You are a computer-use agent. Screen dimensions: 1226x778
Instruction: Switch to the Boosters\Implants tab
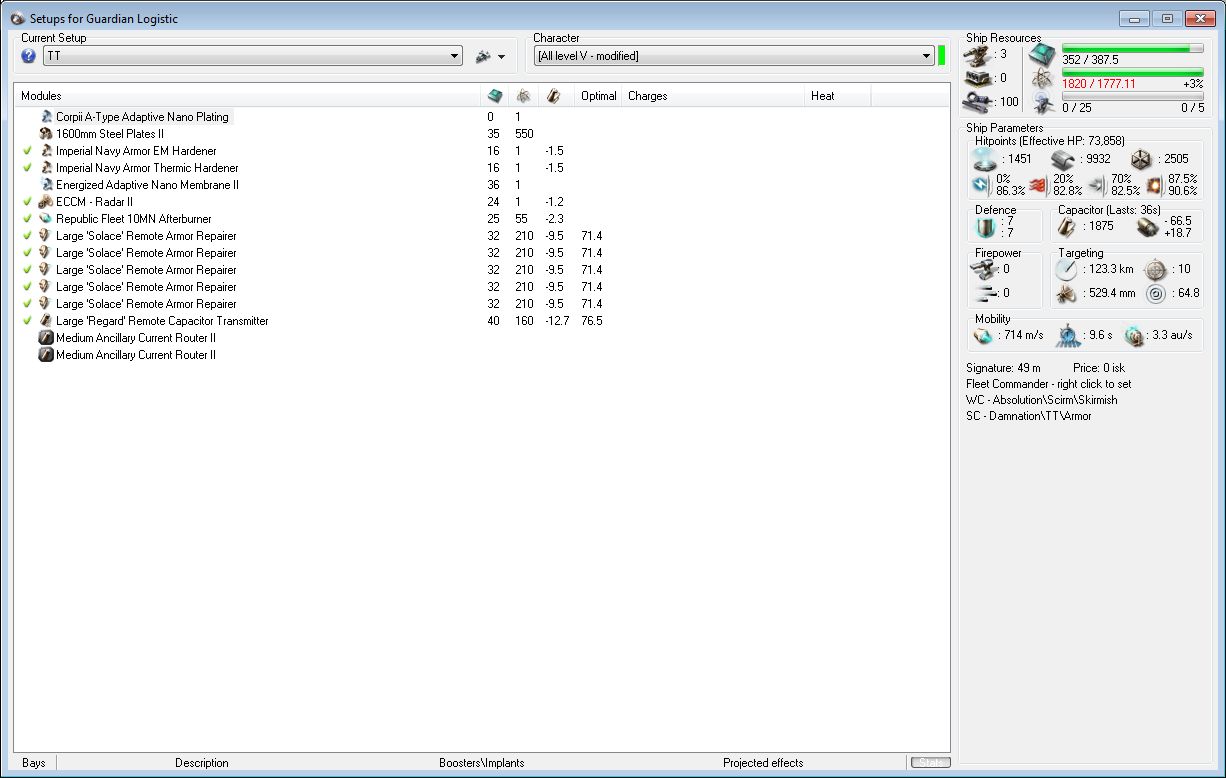click(481, 763)
